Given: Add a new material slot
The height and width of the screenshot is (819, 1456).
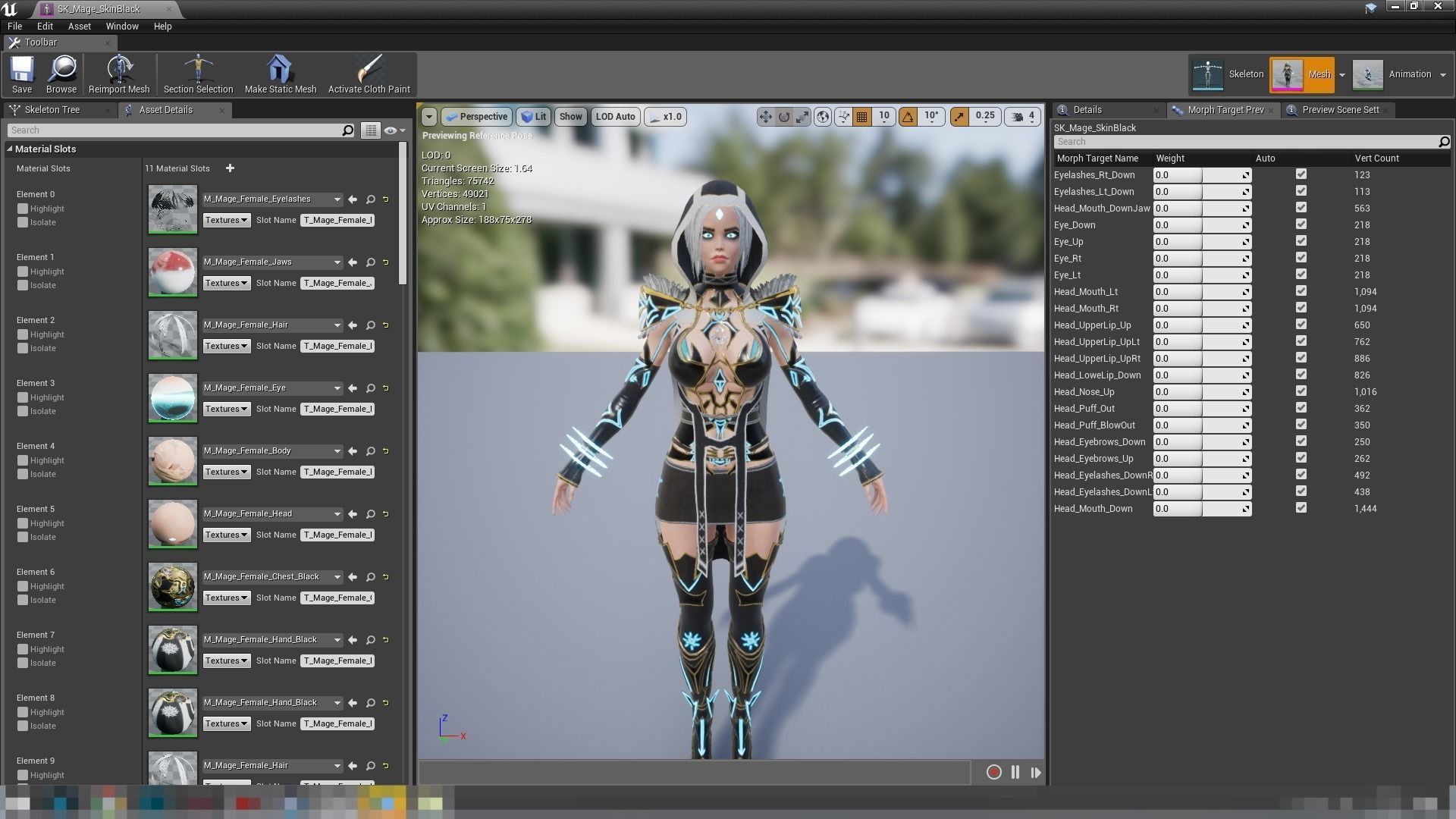Looking at the screenshot, I should 231,168.
